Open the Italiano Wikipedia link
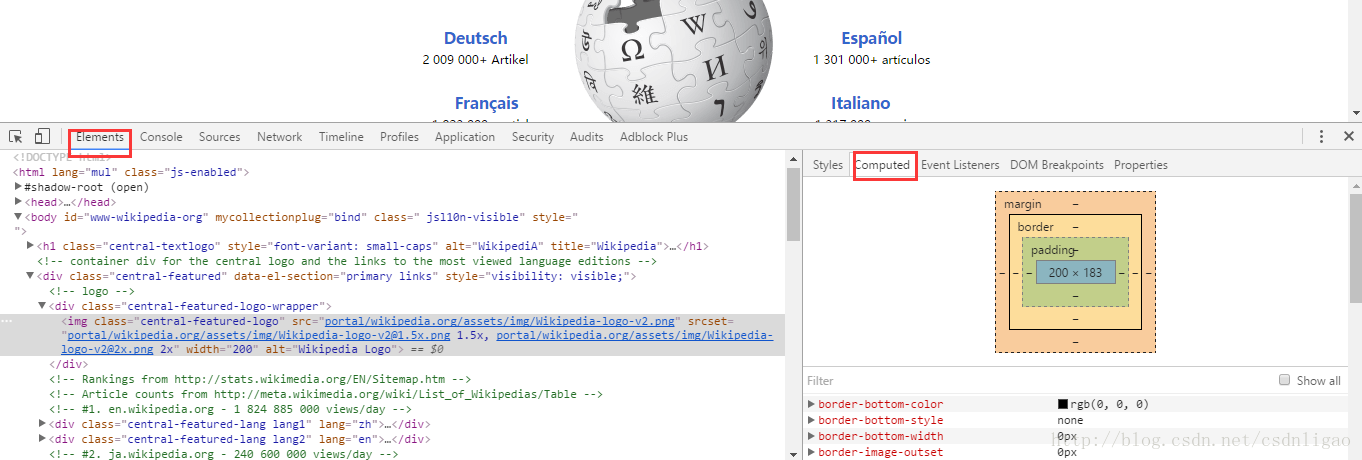This screenshot has height=460, width=1362. pyautogui.click(x=860, y=103)
